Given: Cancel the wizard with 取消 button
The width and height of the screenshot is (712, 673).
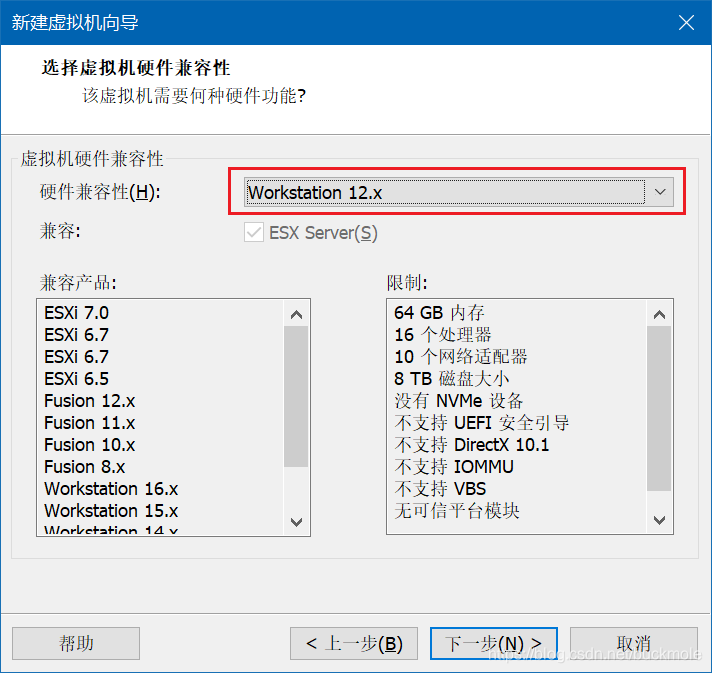Looking at the screenshot, I should click(x=633, y=643).
